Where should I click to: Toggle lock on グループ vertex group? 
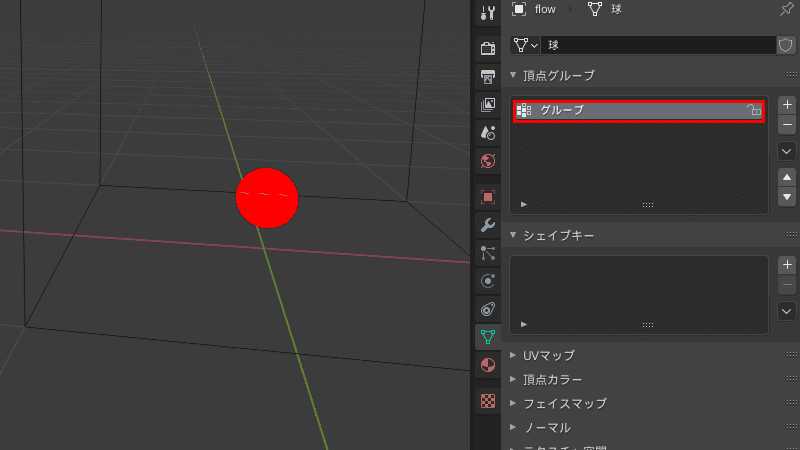754,110
